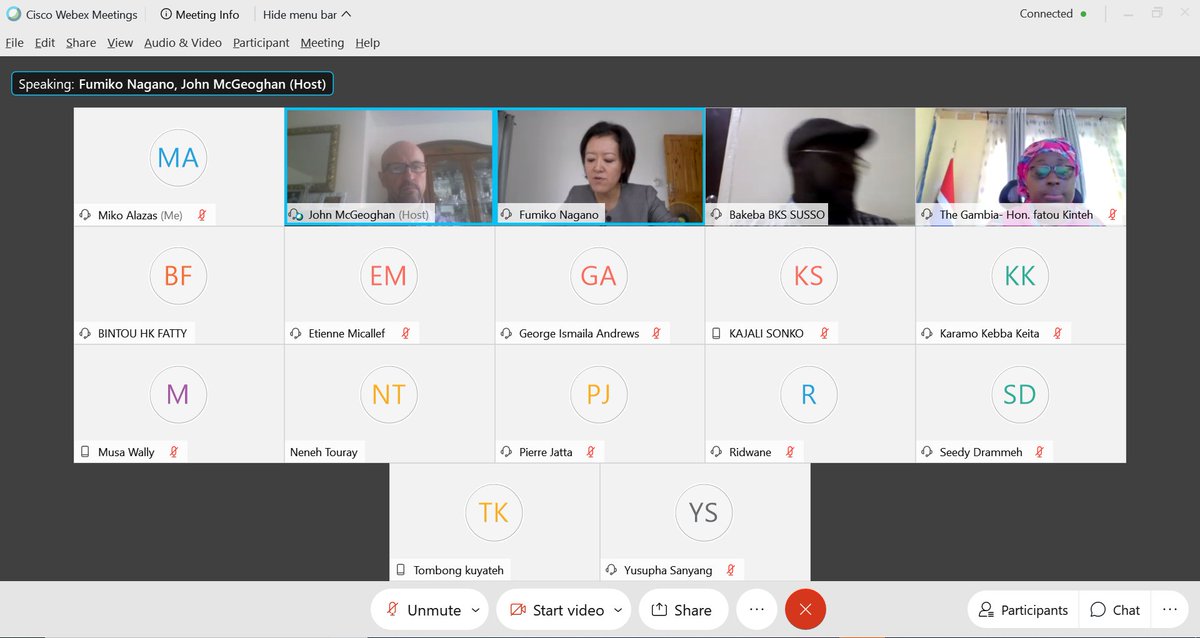Image resolution: width=1200 pixels, height=638 pixels.
Task: Click the red leave meeting button
Action: click(x=805, y=610)
